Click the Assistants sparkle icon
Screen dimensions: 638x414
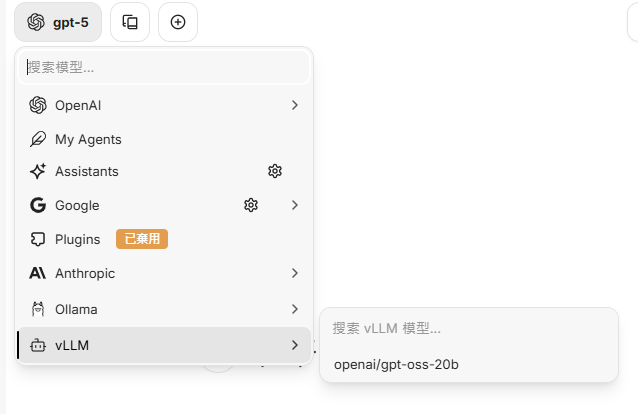[x=38, y=171]
